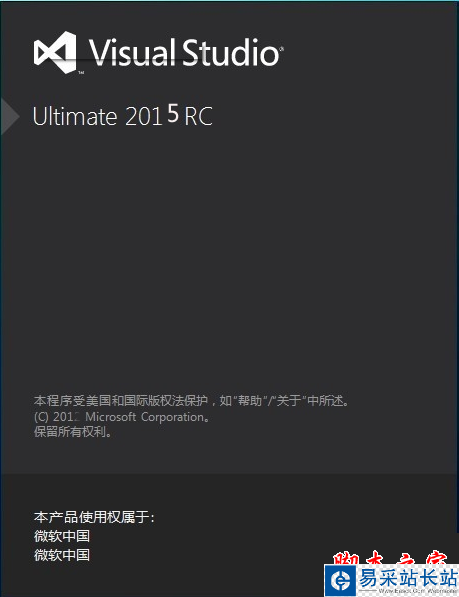Screen dimensions: 459x597
Task: Click the "RC" release label
Action: (x=198, y=116)
